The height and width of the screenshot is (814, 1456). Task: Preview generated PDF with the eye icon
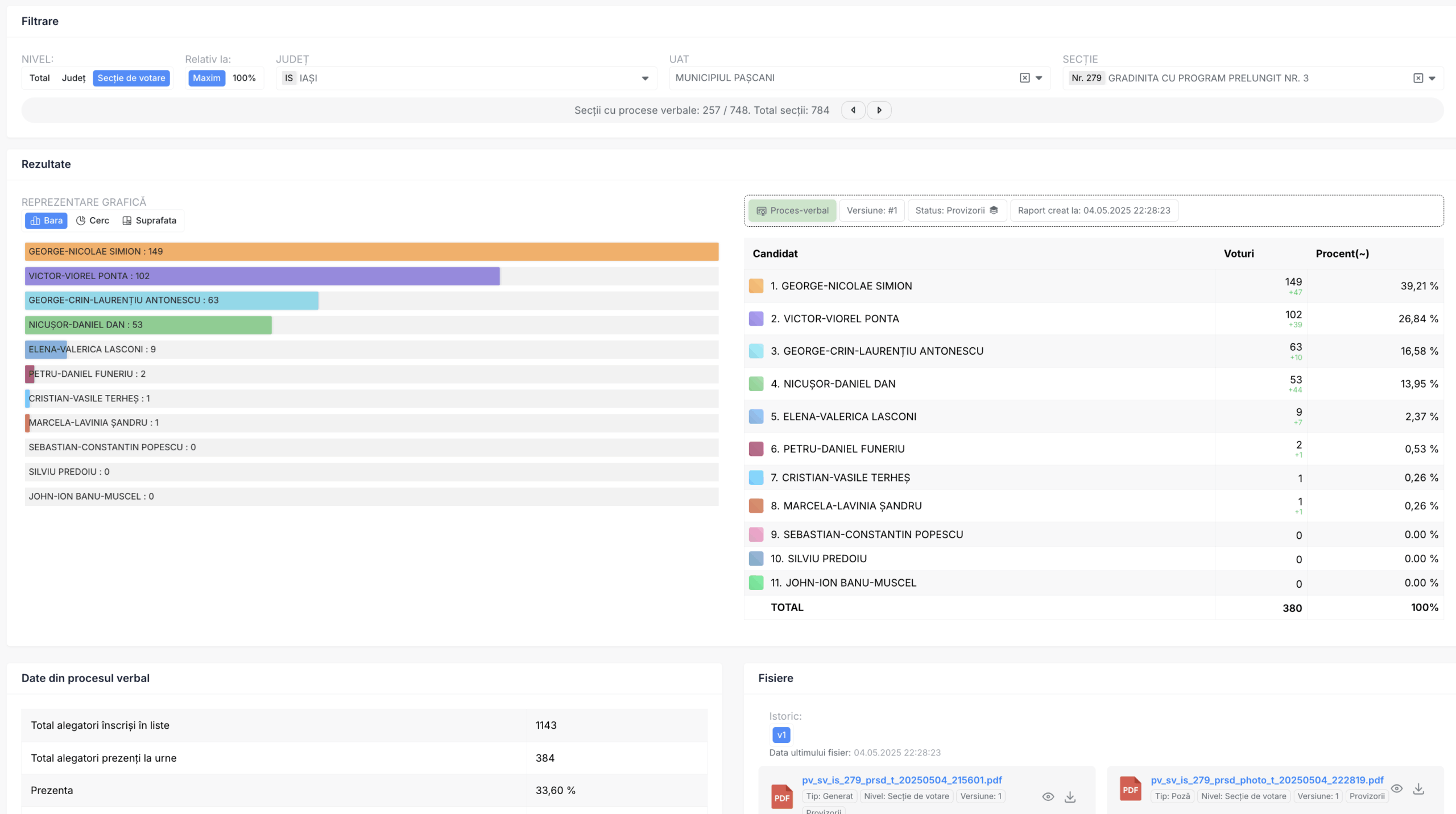(1048, 796)
